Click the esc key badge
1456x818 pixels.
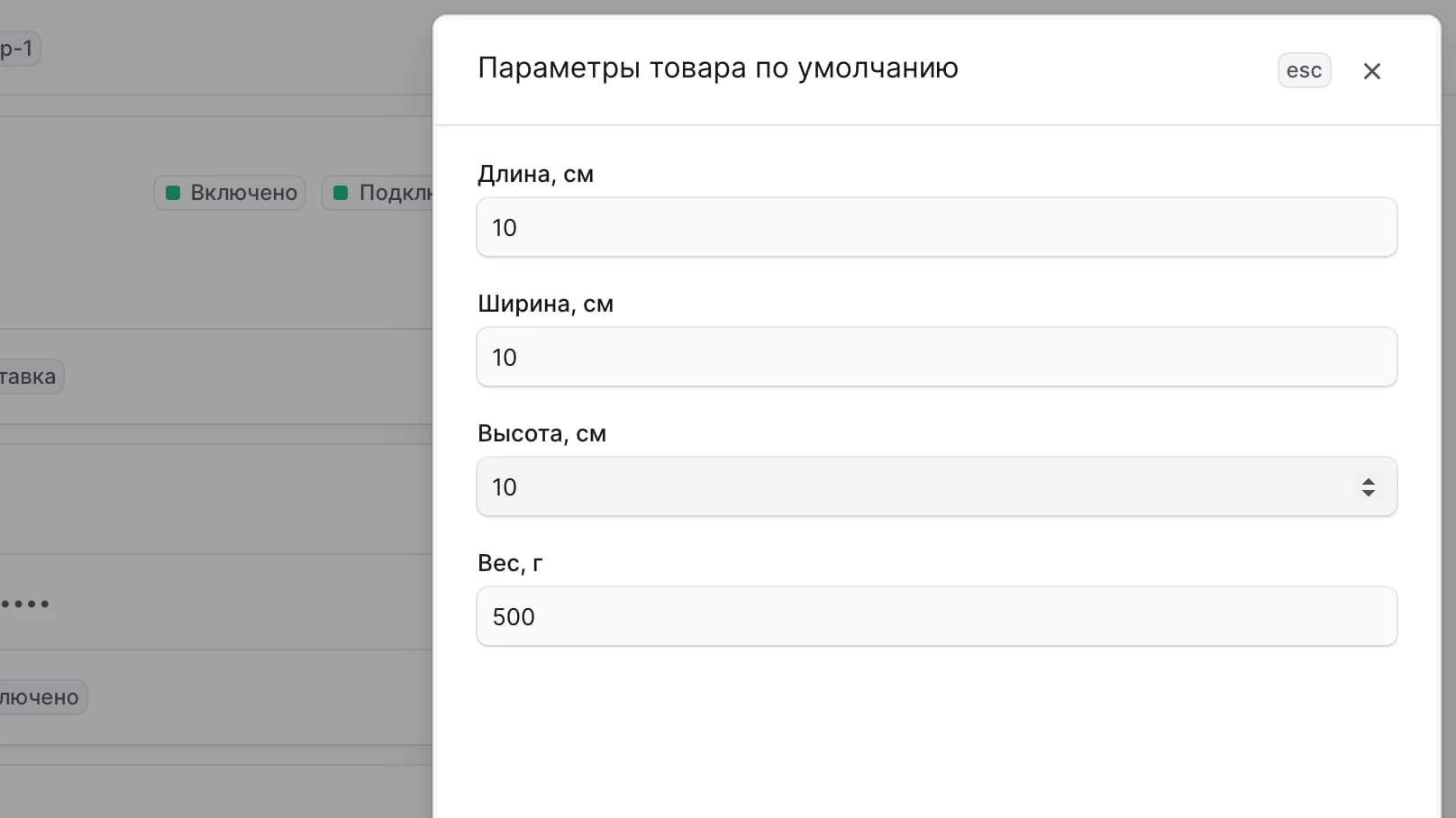(1304, 70)
